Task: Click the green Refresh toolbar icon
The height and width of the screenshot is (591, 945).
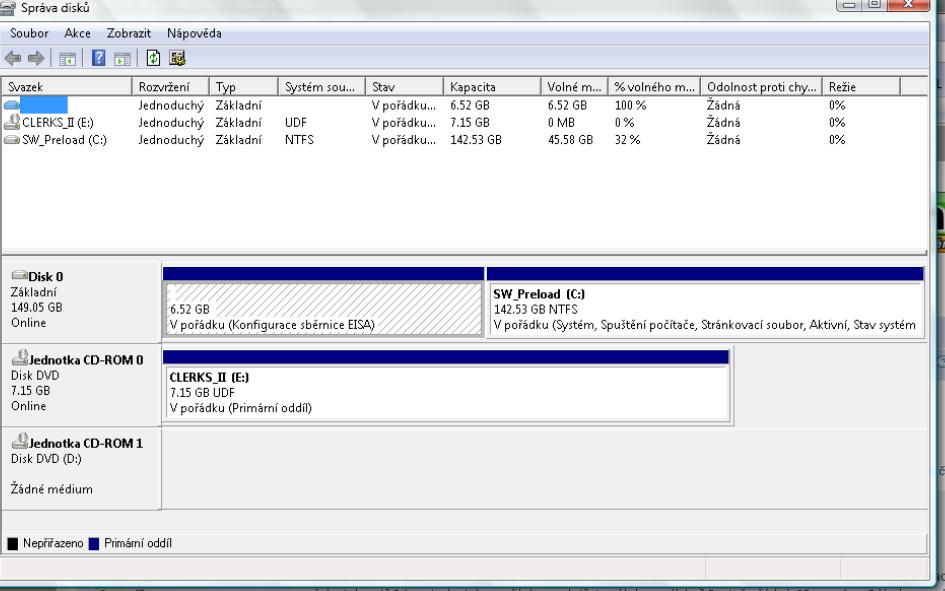Action: [x=151, y=56]
